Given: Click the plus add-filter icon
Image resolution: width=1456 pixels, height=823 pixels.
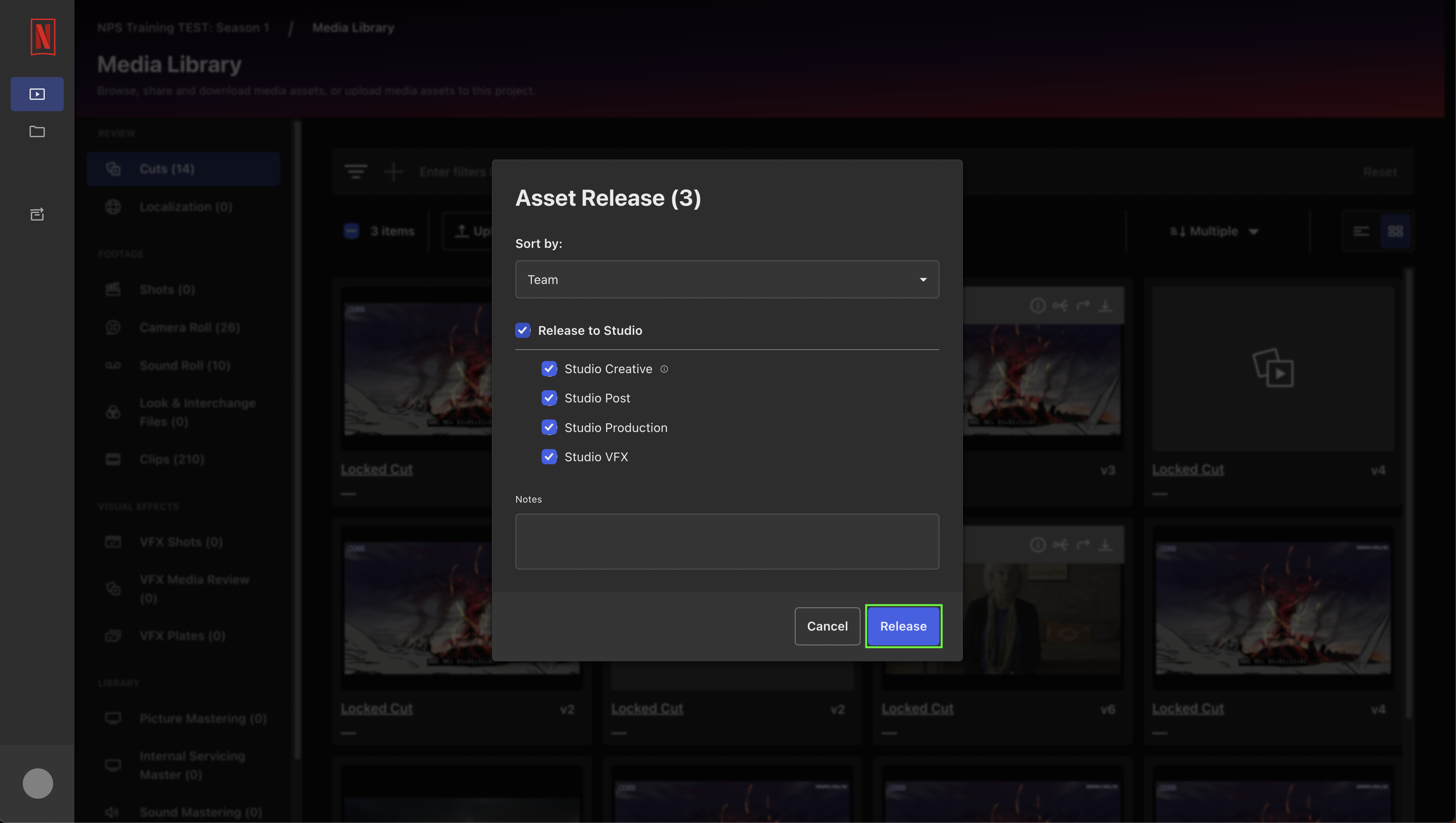Looking at the screenshot, I should [393, 171].
